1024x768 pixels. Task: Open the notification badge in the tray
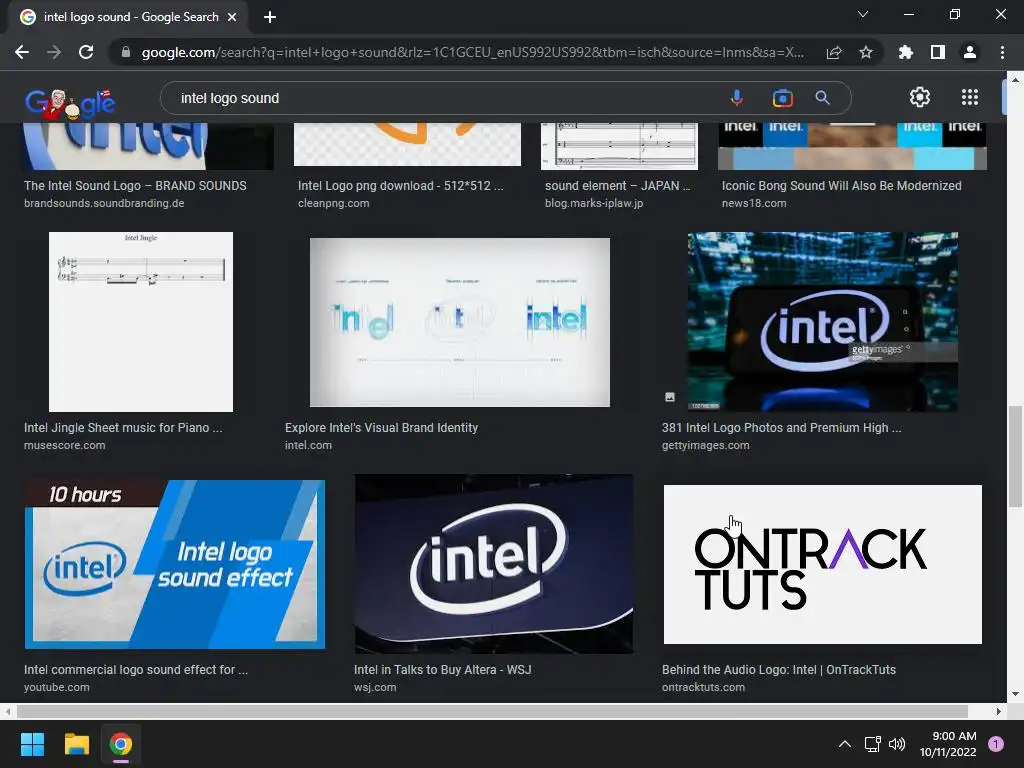(996, 744)
